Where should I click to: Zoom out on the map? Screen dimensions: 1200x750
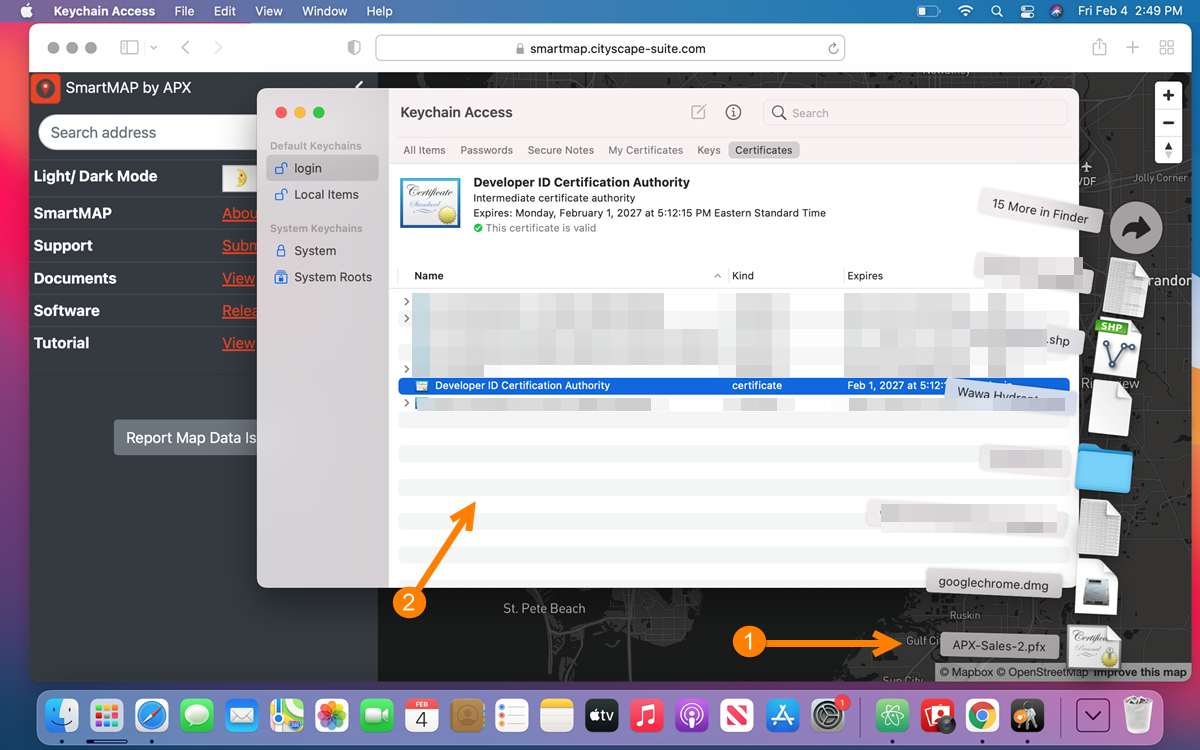point(1169,123)
